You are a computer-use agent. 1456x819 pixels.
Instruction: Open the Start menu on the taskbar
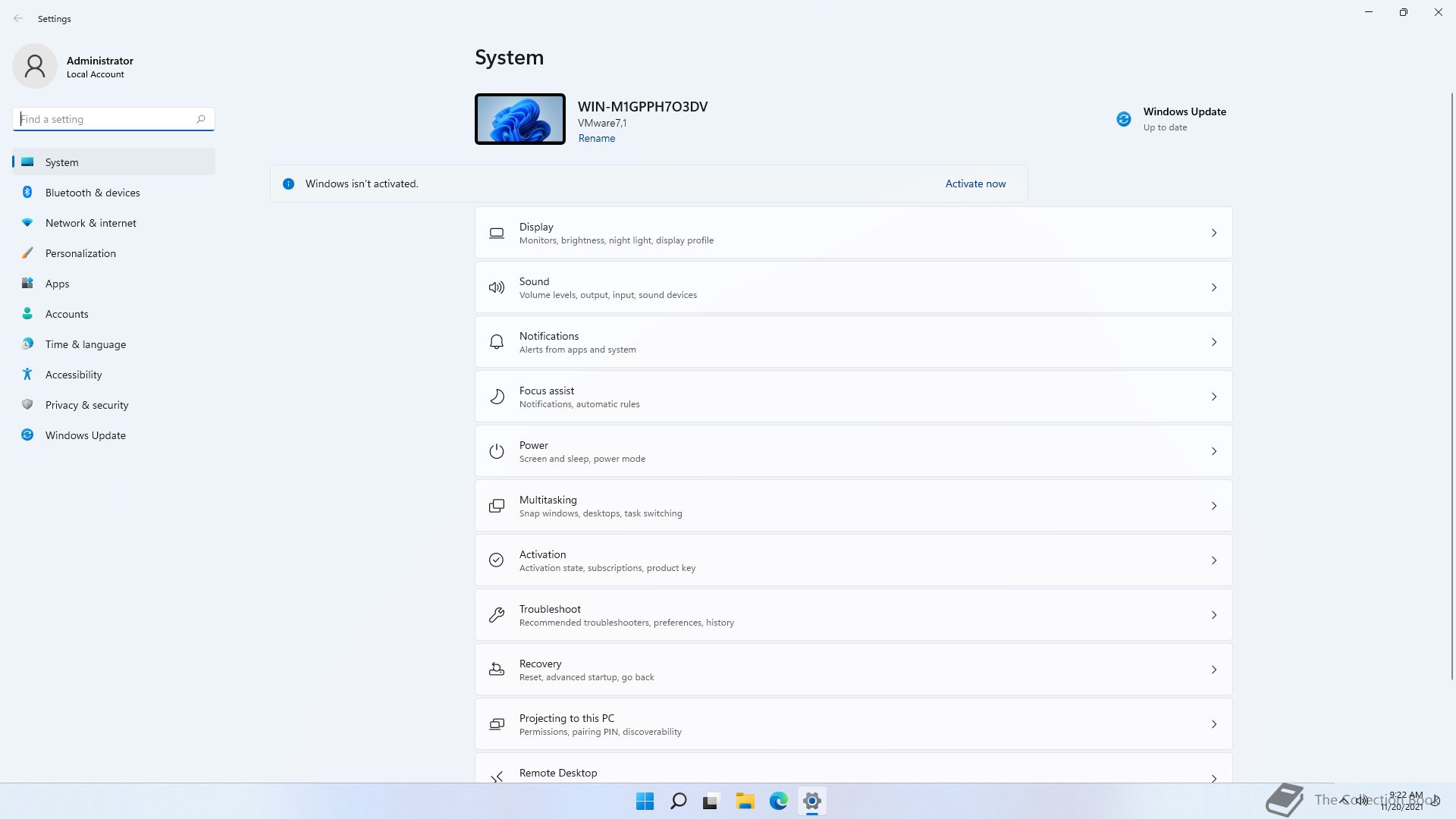645,801
